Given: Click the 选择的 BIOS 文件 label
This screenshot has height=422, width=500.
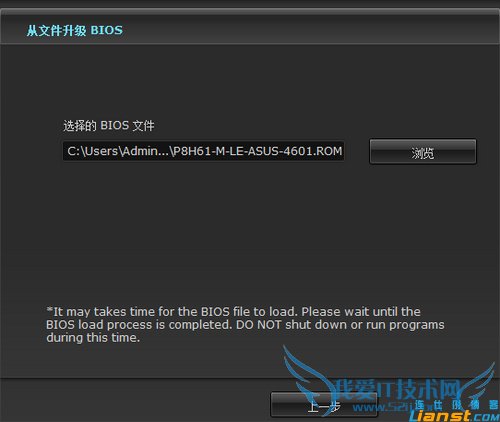Looking at the screenshot, I should click(x=109, y=126).
